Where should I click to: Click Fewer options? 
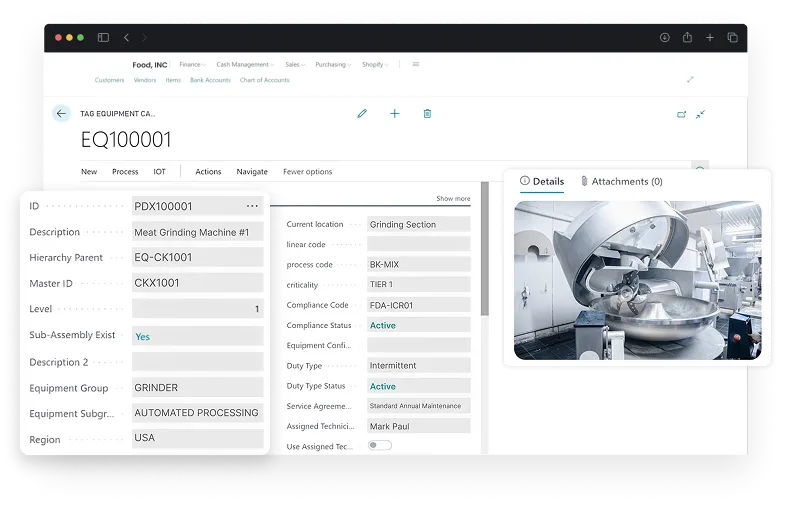tap(308, 172)
